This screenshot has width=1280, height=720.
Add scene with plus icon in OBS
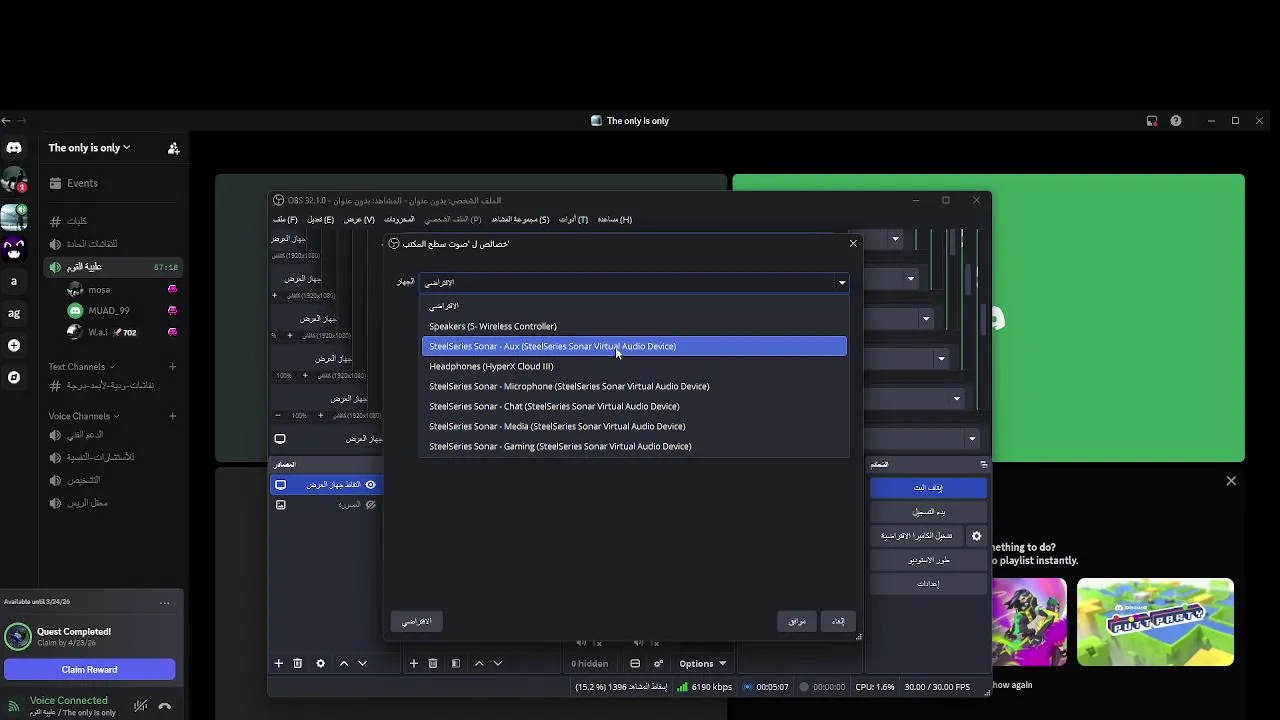point(279,663)
